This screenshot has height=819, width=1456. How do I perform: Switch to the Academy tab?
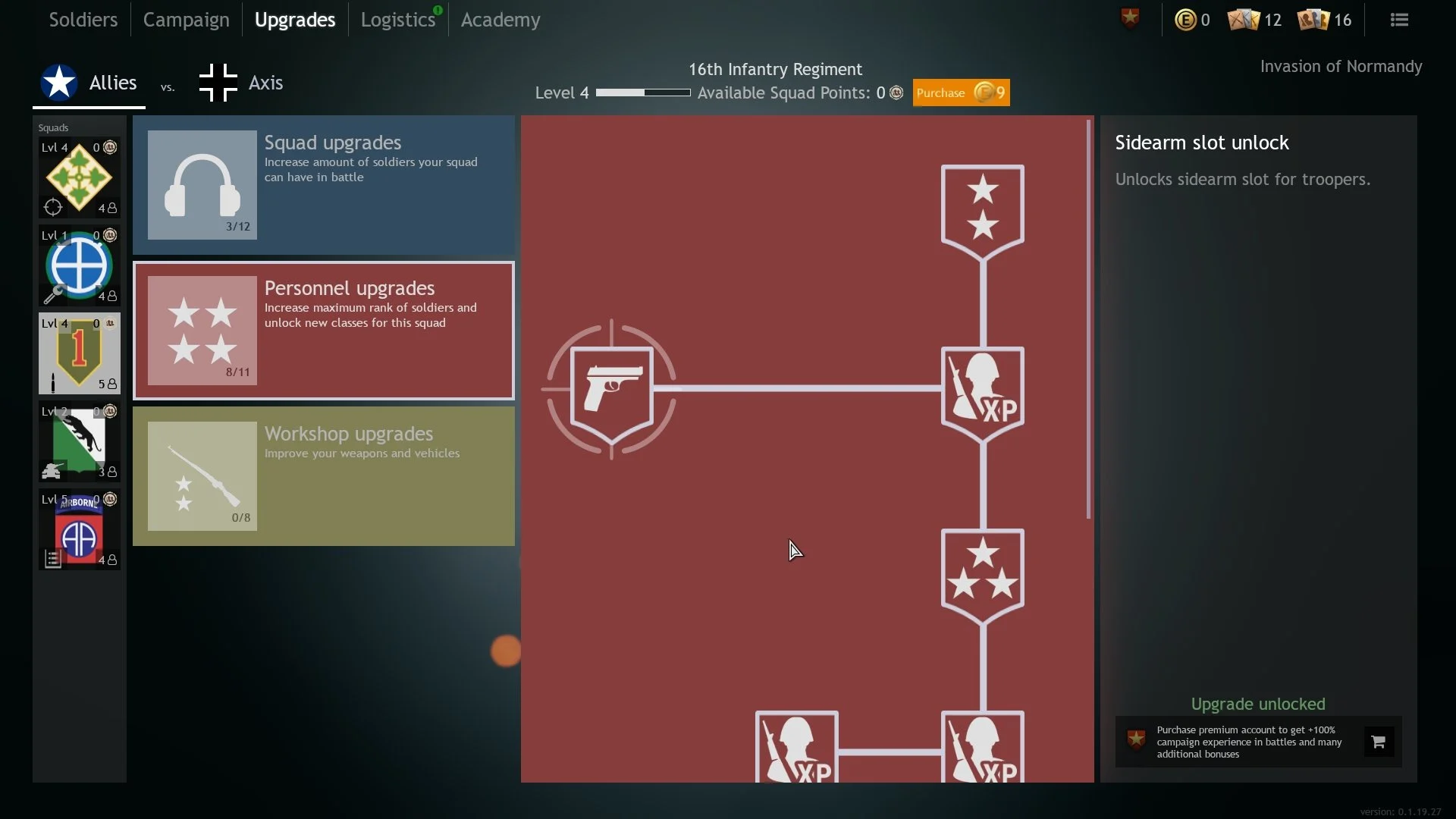[500, 19]
